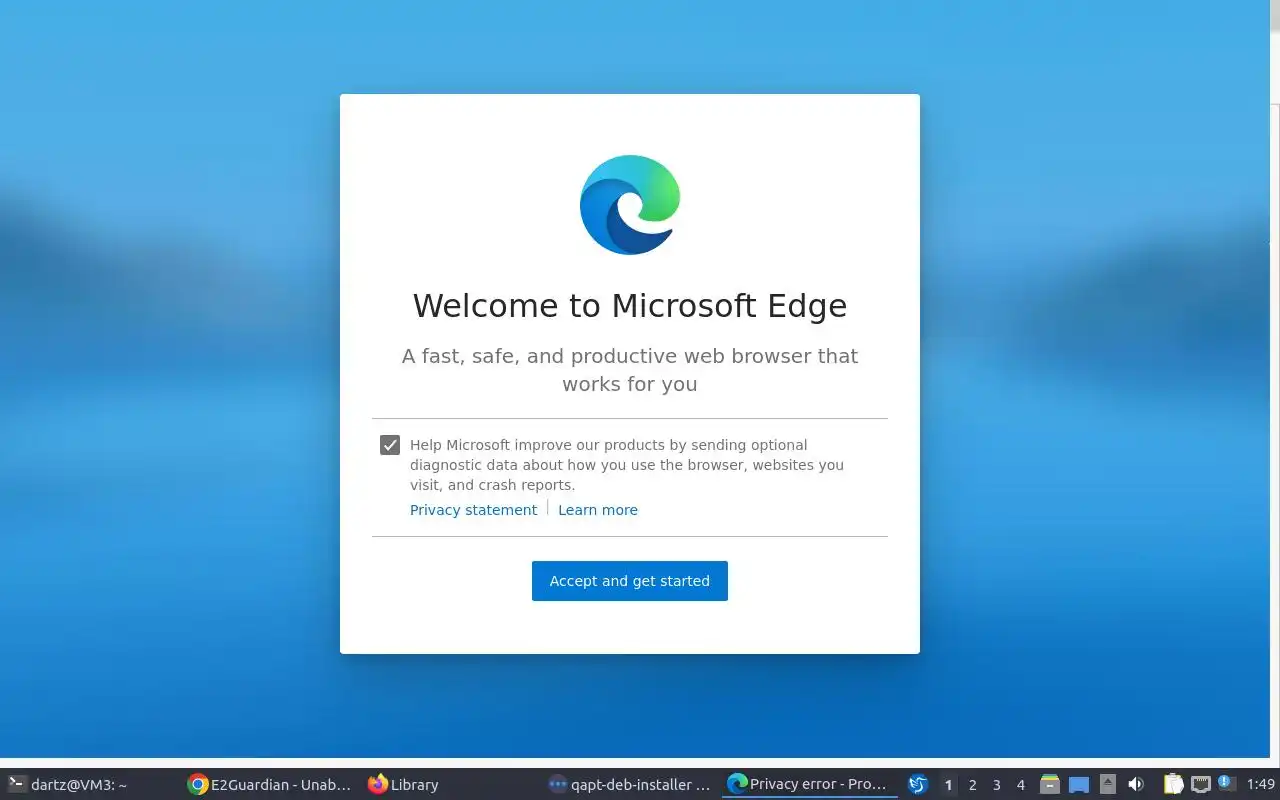This screenshot has width=1280, height=800.
Task: Open the Learn more link
Action: (x=598, y=510)
